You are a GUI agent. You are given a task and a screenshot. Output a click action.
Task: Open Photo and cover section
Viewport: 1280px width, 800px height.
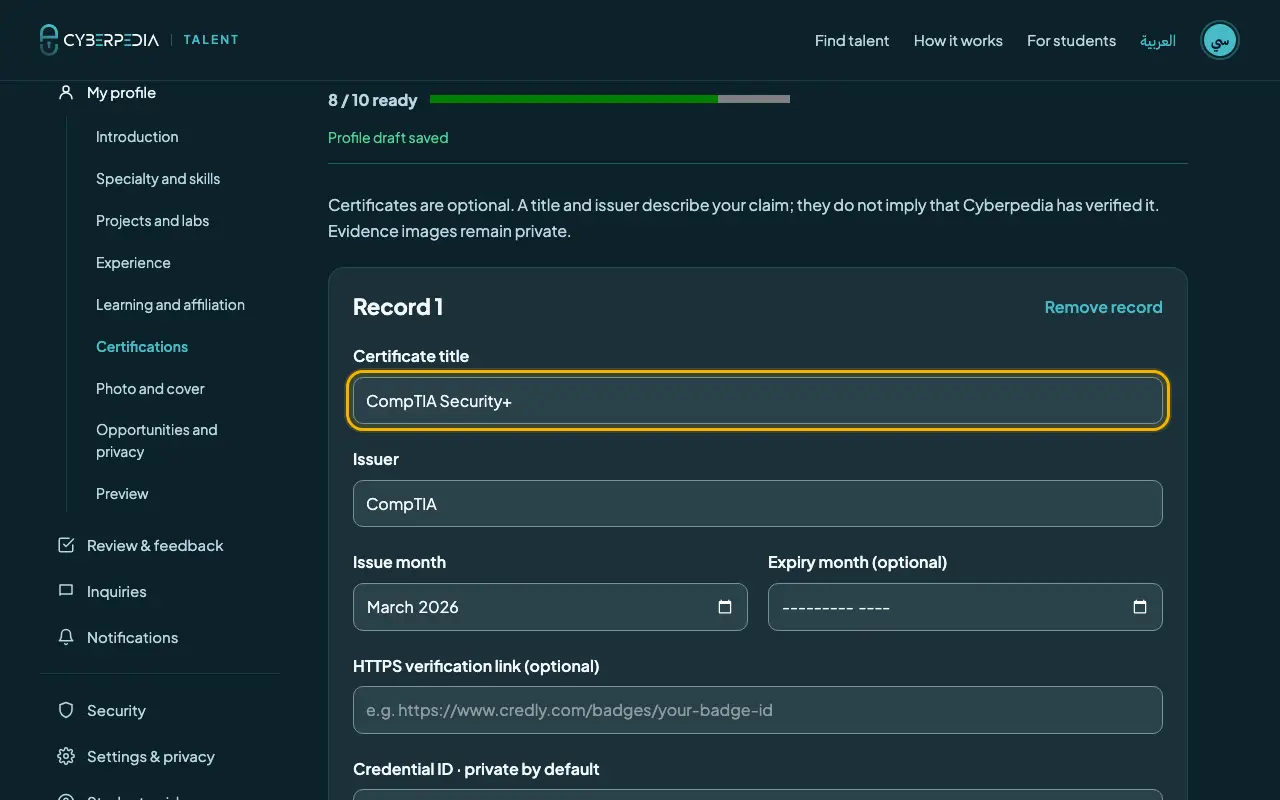(150, 389)
